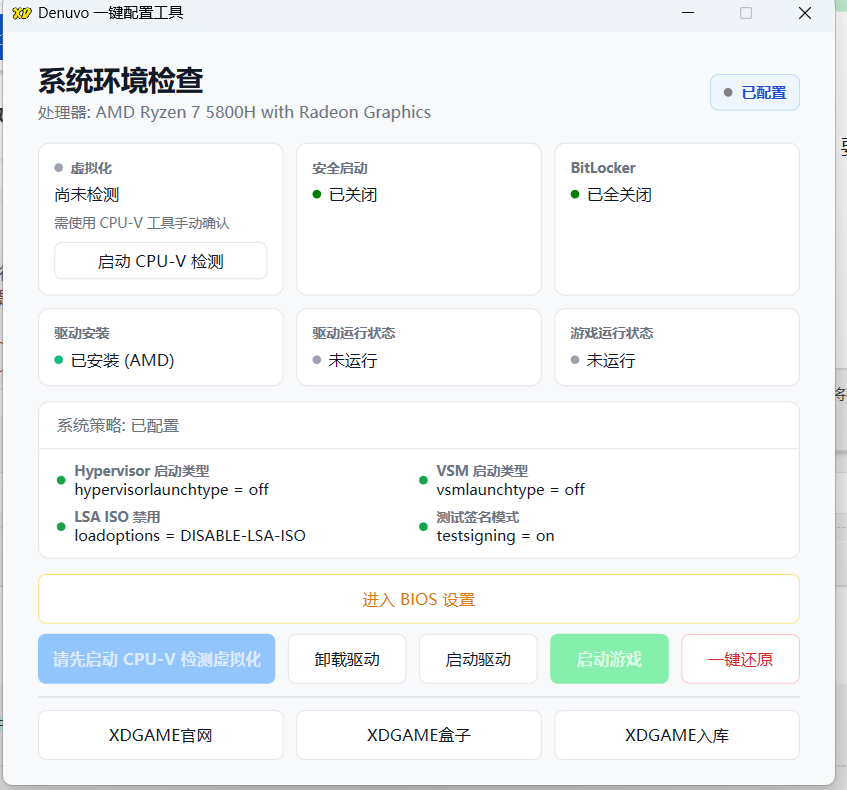
Task: Click the green dot beside Hypervisor 启动类型
Action: 61,481
